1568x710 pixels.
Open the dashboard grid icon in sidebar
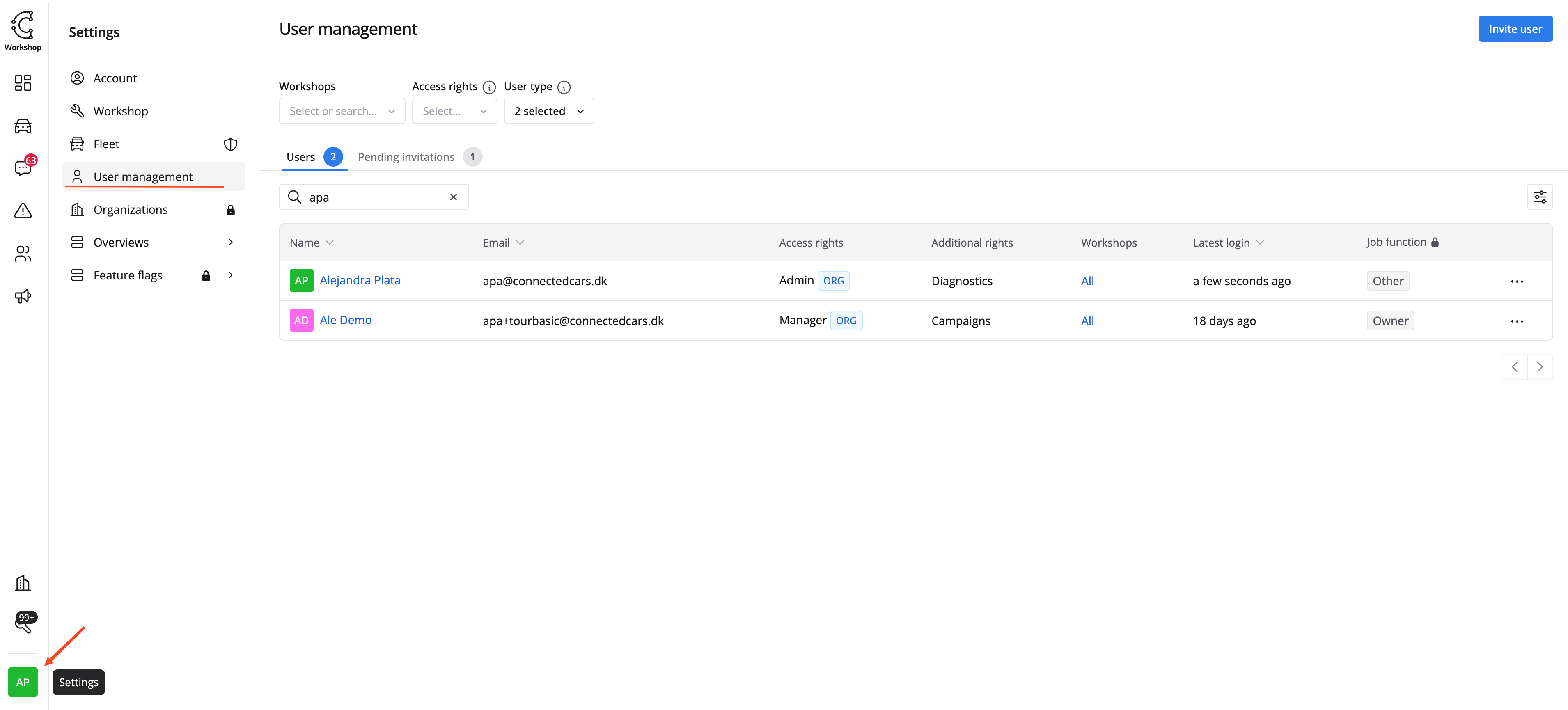tap(23, 83)
